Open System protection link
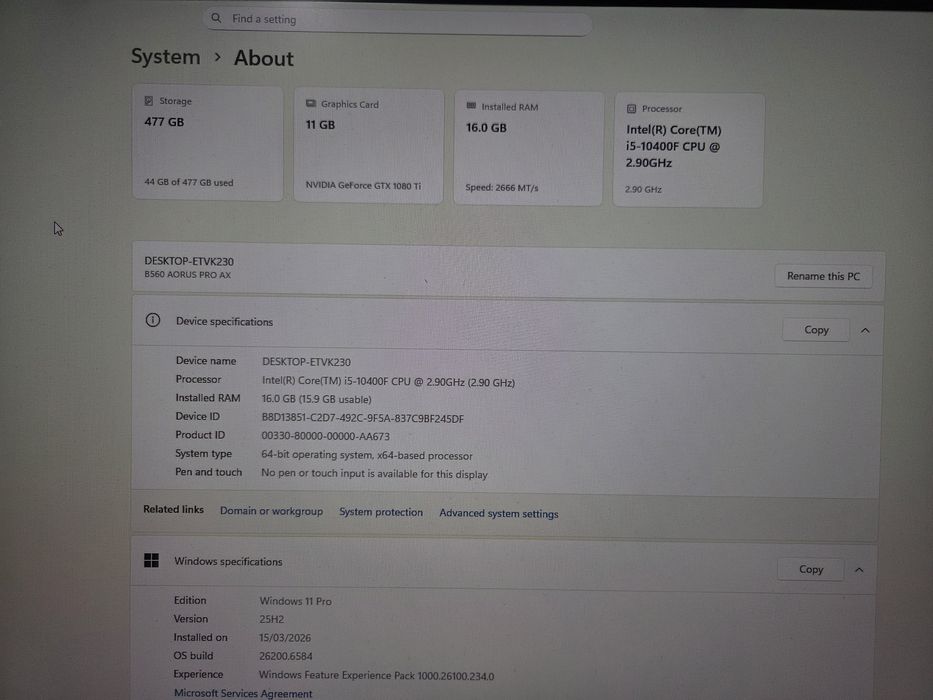Viewport: 933px width, 700px height. tap(381, 512)
